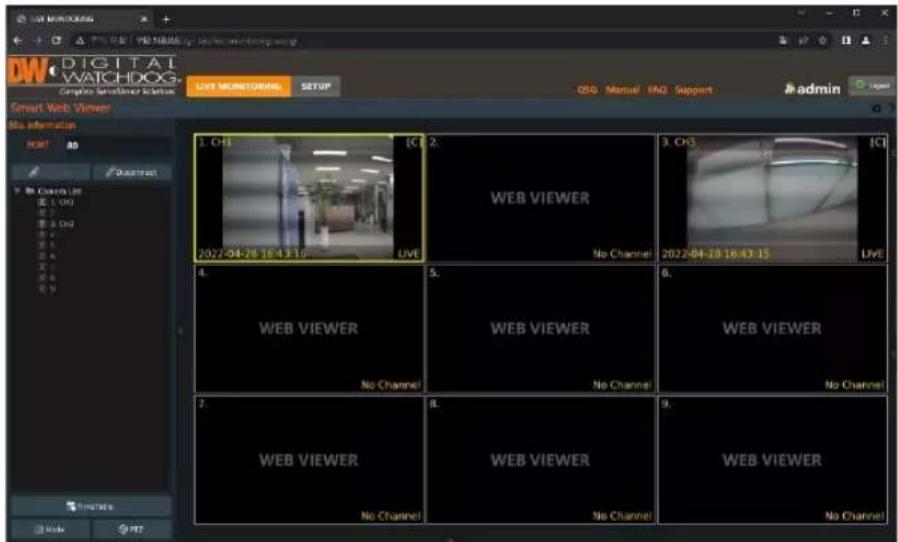The image size is (898, 542).
Task: Select camera 5 in the tree
Action: [x=48, y=246]
